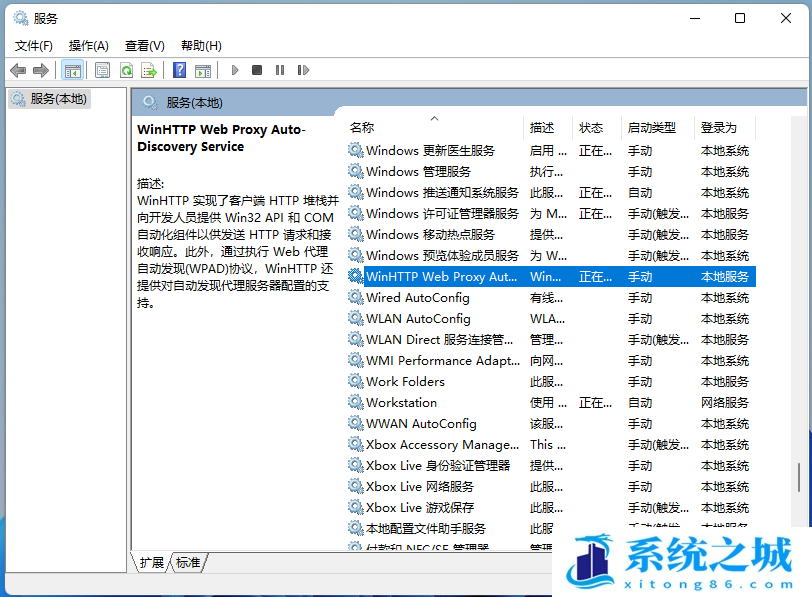Open Properties via the toolbar icon
The height and width of the screenshot is (597, 812).
point(102,70)
